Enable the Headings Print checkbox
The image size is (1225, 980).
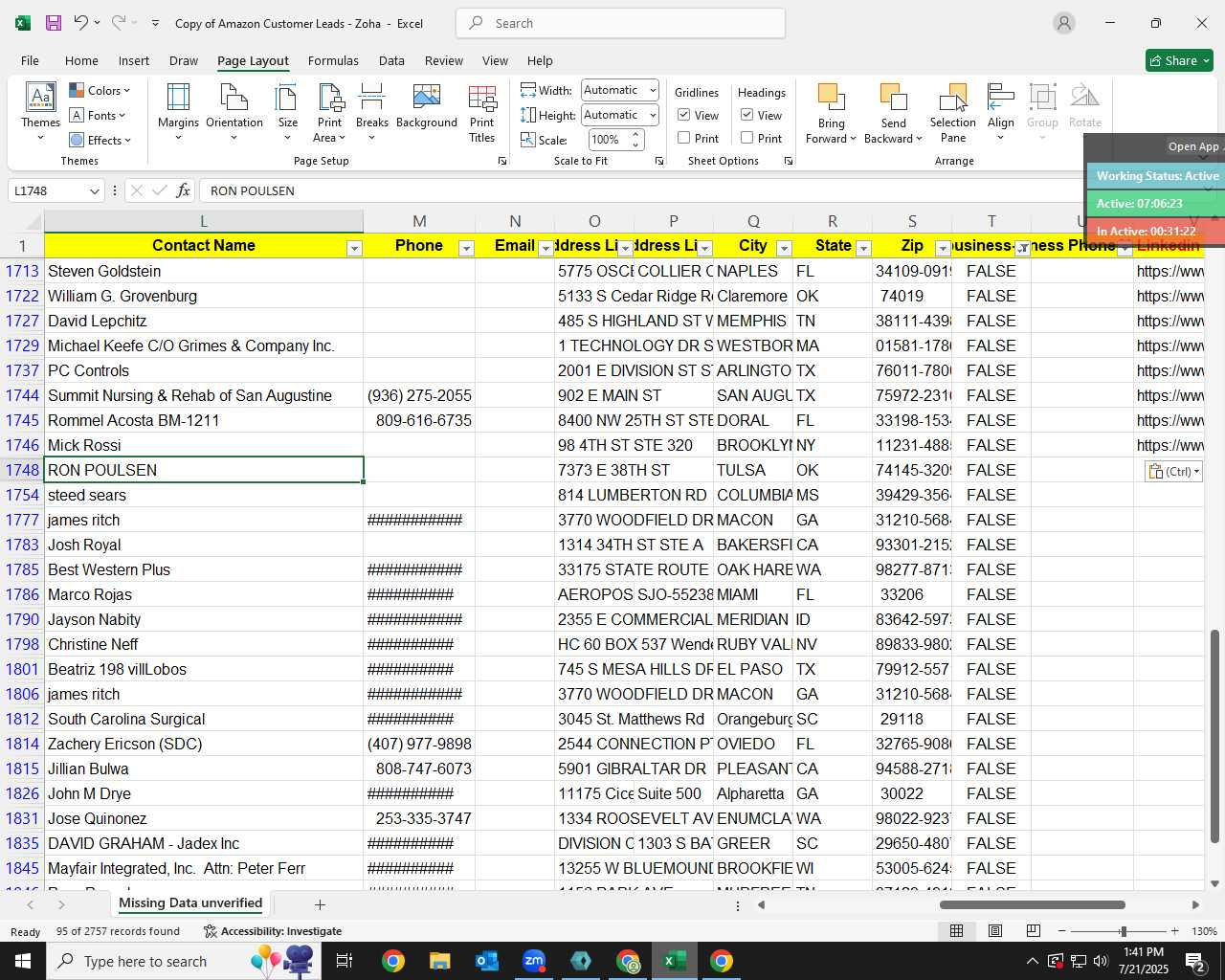747,138
